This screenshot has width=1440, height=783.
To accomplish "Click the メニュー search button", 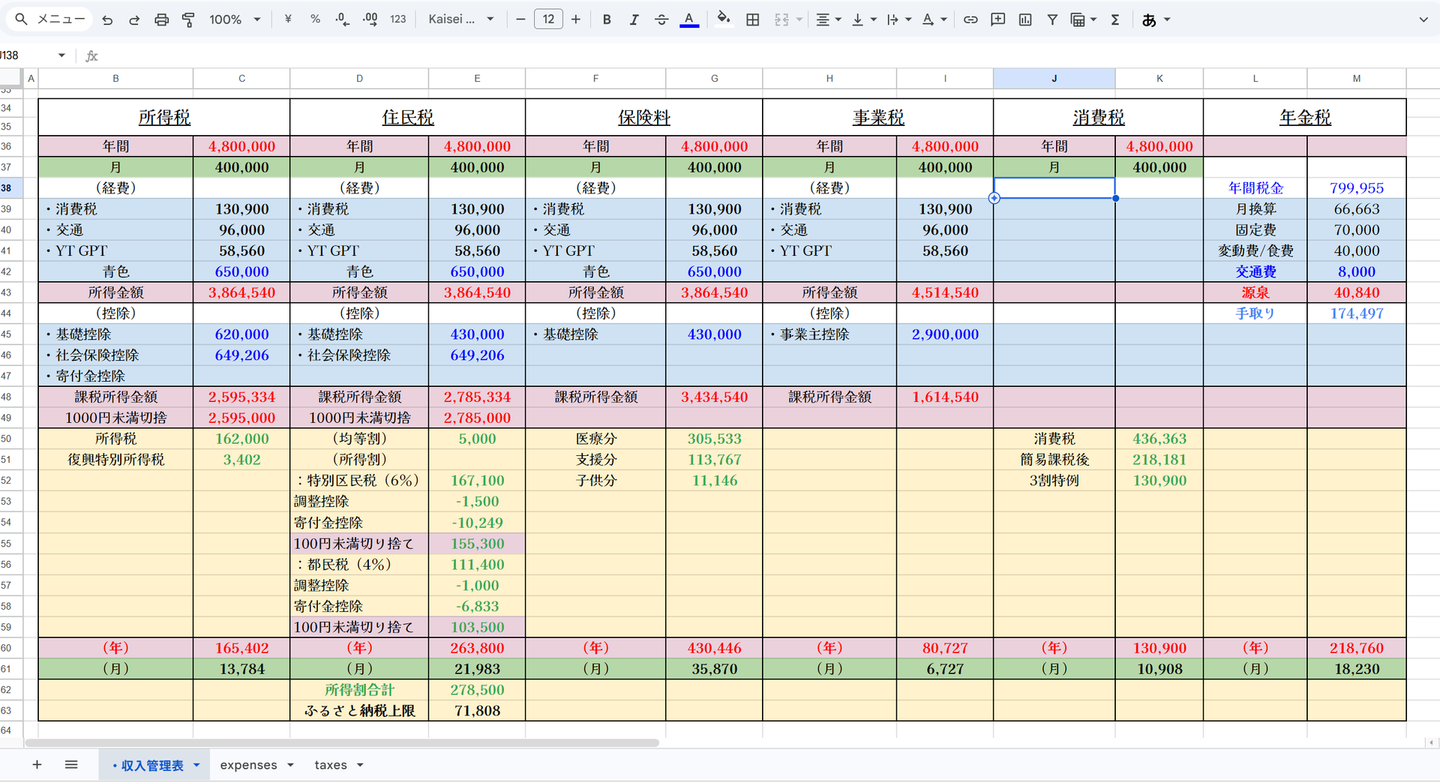I will (48, 19).
